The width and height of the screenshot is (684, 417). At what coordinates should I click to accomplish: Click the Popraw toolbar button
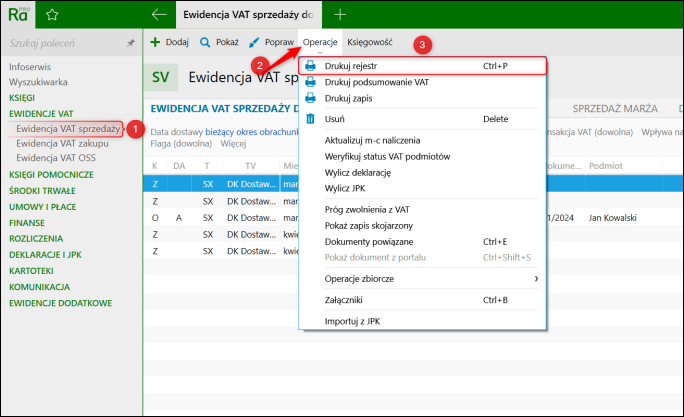click(271, 42)
